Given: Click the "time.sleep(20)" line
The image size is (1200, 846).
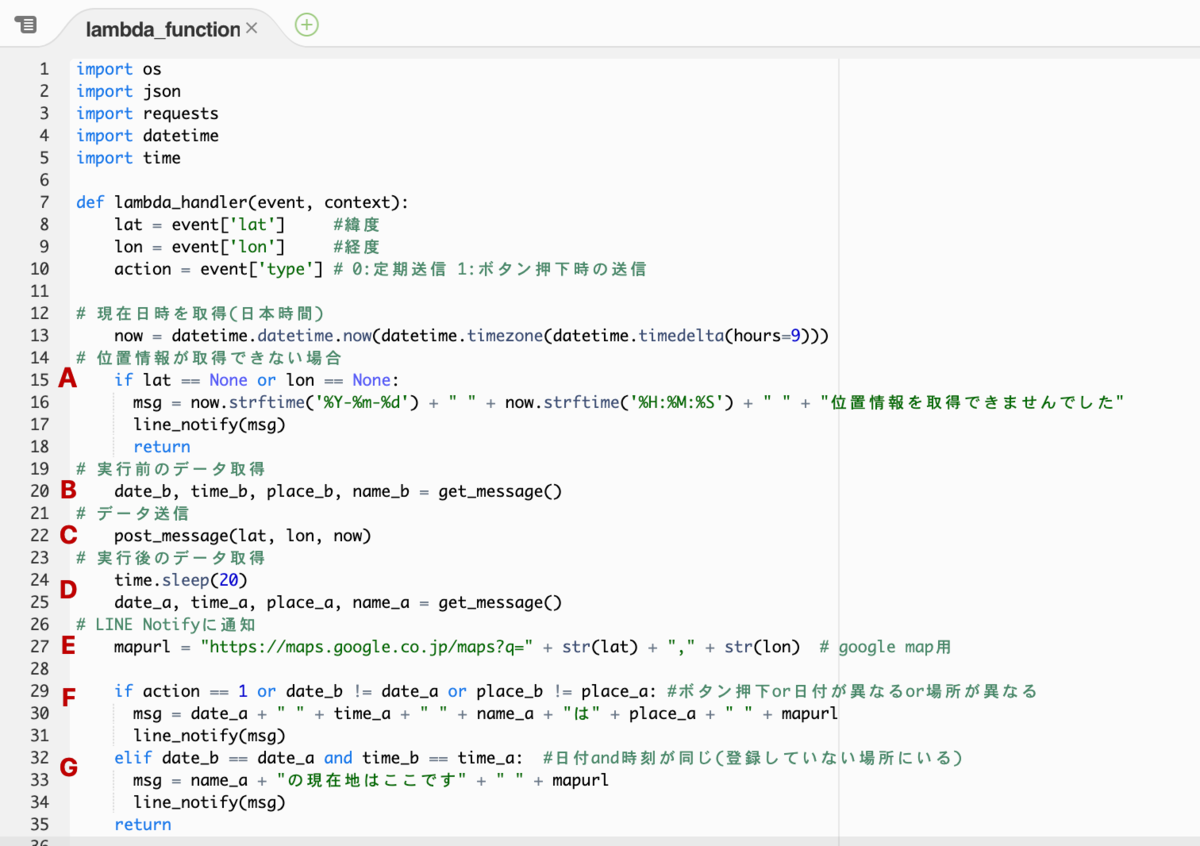Looking at the screenshot, I should pos(181,580).
